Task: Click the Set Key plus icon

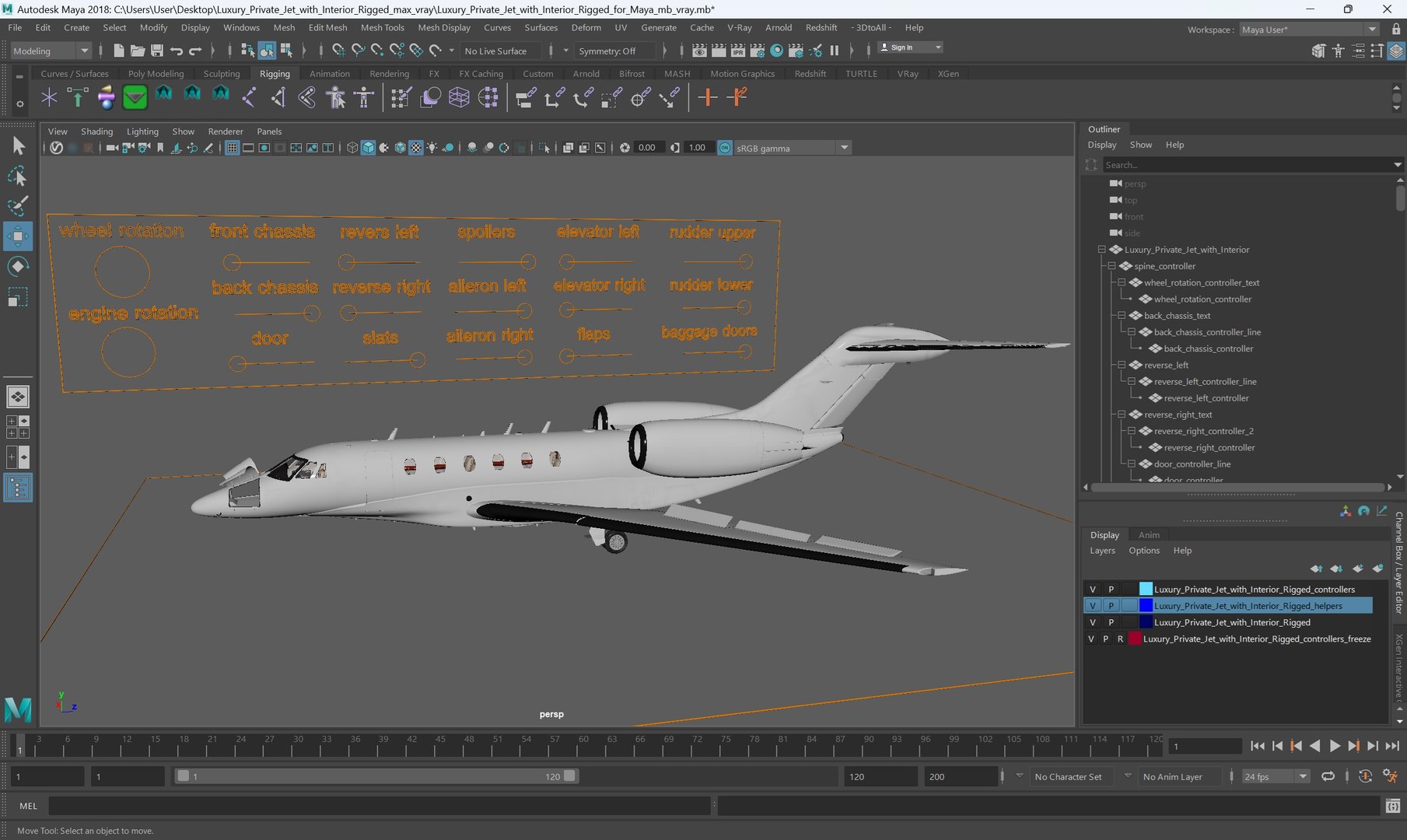Action: 707,97
